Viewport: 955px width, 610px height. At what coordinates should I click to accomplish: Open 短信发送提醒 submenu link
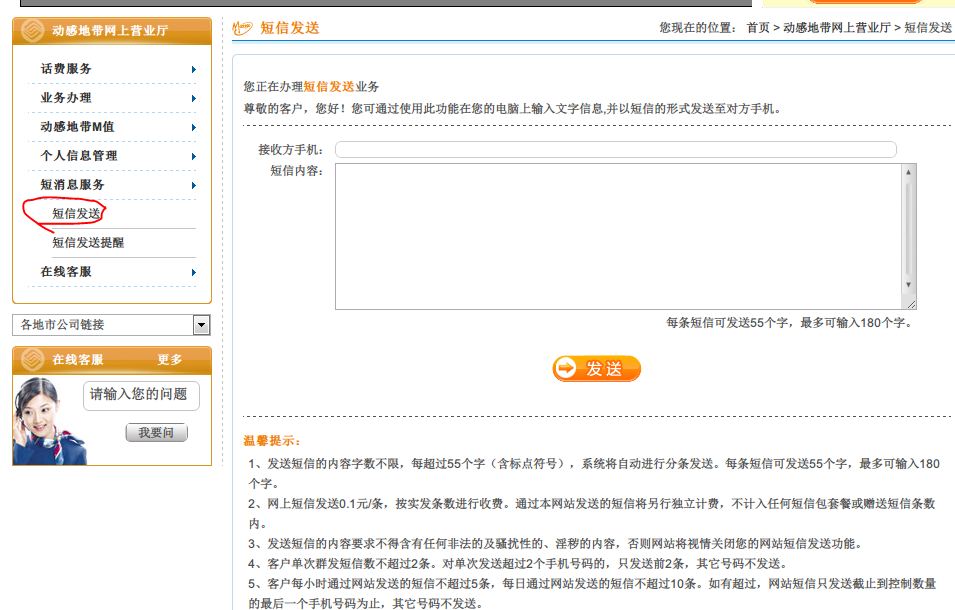pyautogui.click(x=88, y=243)
